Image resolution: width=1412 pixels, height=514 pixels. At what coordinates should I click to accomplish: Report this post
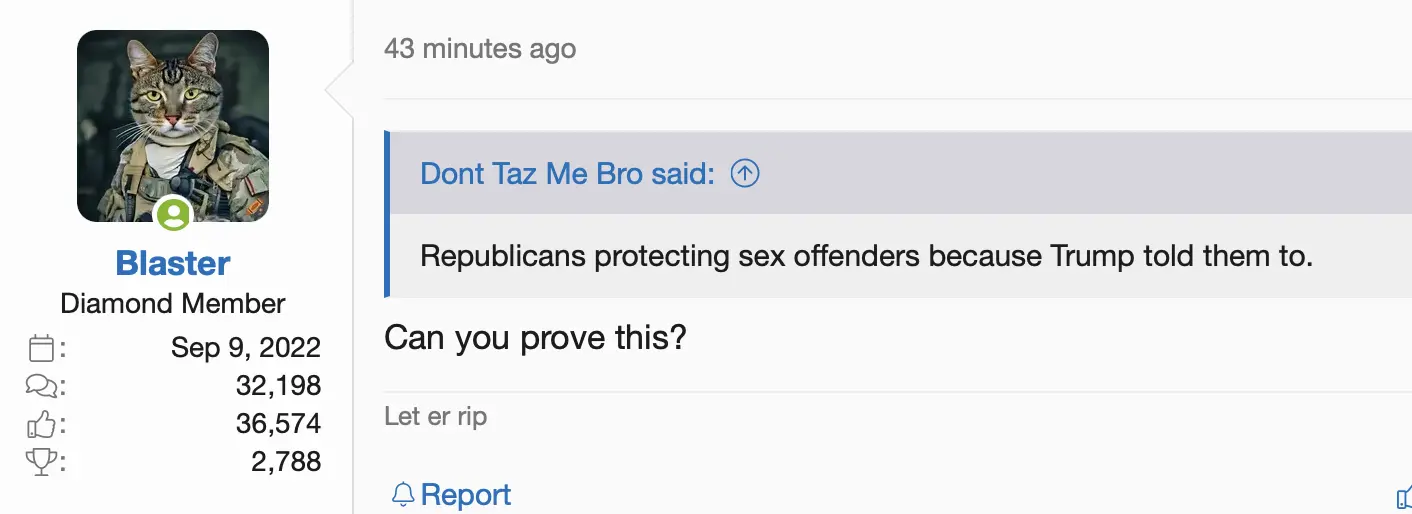(465, 494)
